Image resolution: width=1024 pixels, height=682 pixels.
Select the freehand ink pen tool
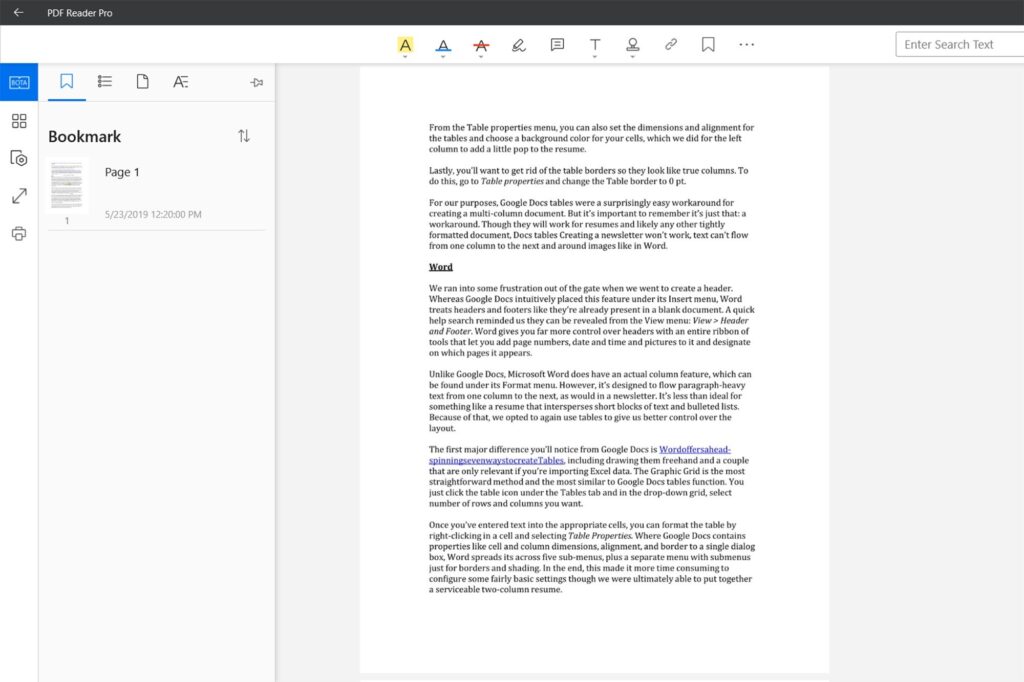(518, 44)
